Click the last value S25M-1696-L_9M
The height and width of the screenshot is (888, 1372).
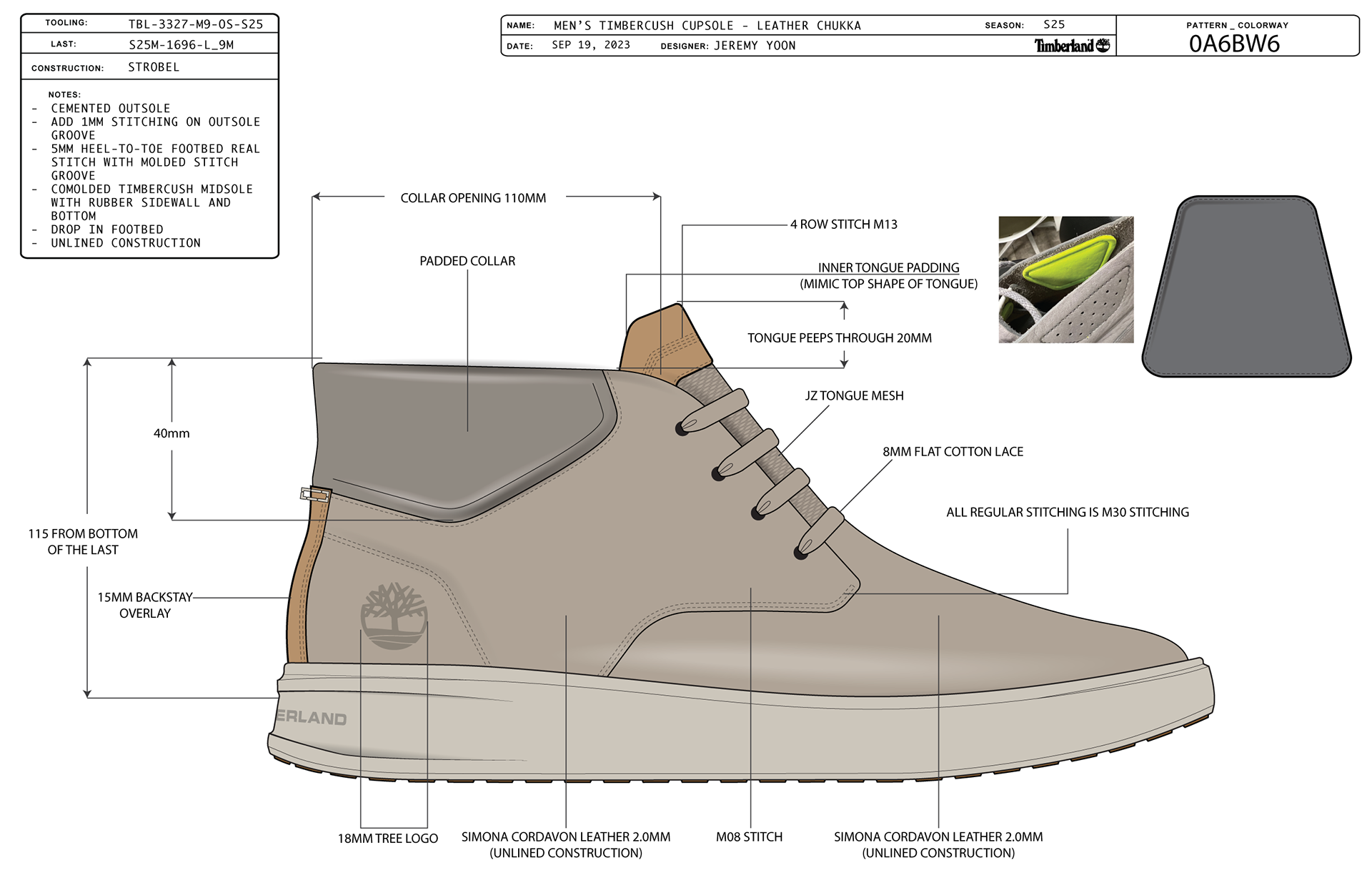[182, 44]
